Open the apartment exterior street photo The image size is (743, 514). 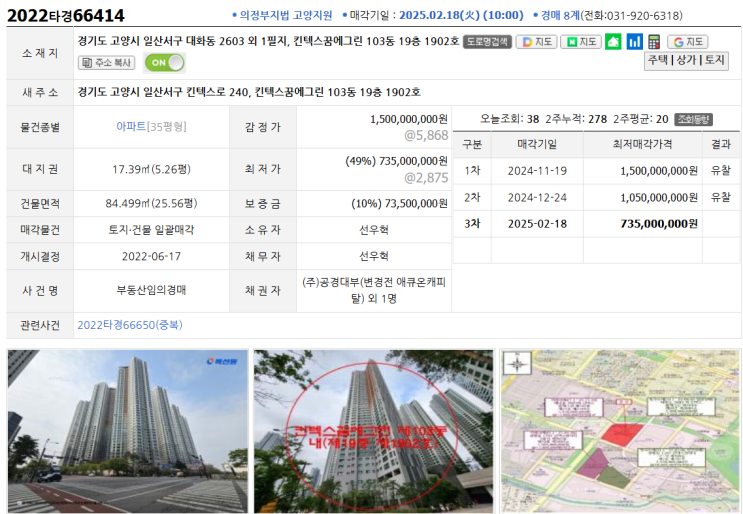tap(127, 431)
